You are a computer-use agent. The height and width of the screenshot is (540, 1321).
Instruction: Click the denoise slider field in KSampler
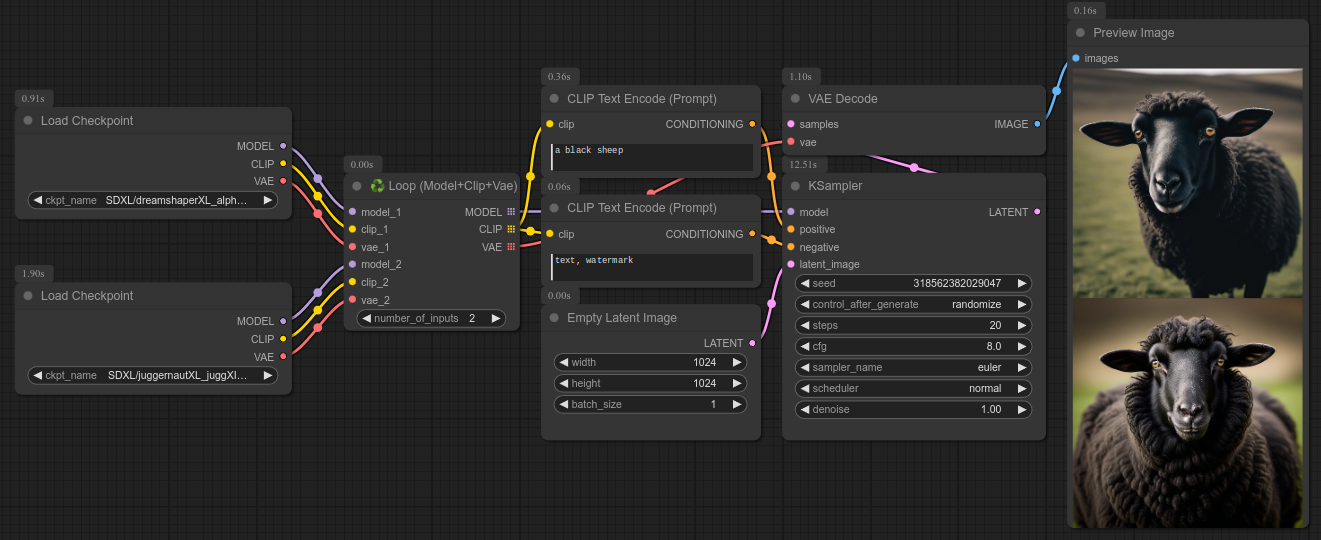pyautogui.click(x=914, y=409)
